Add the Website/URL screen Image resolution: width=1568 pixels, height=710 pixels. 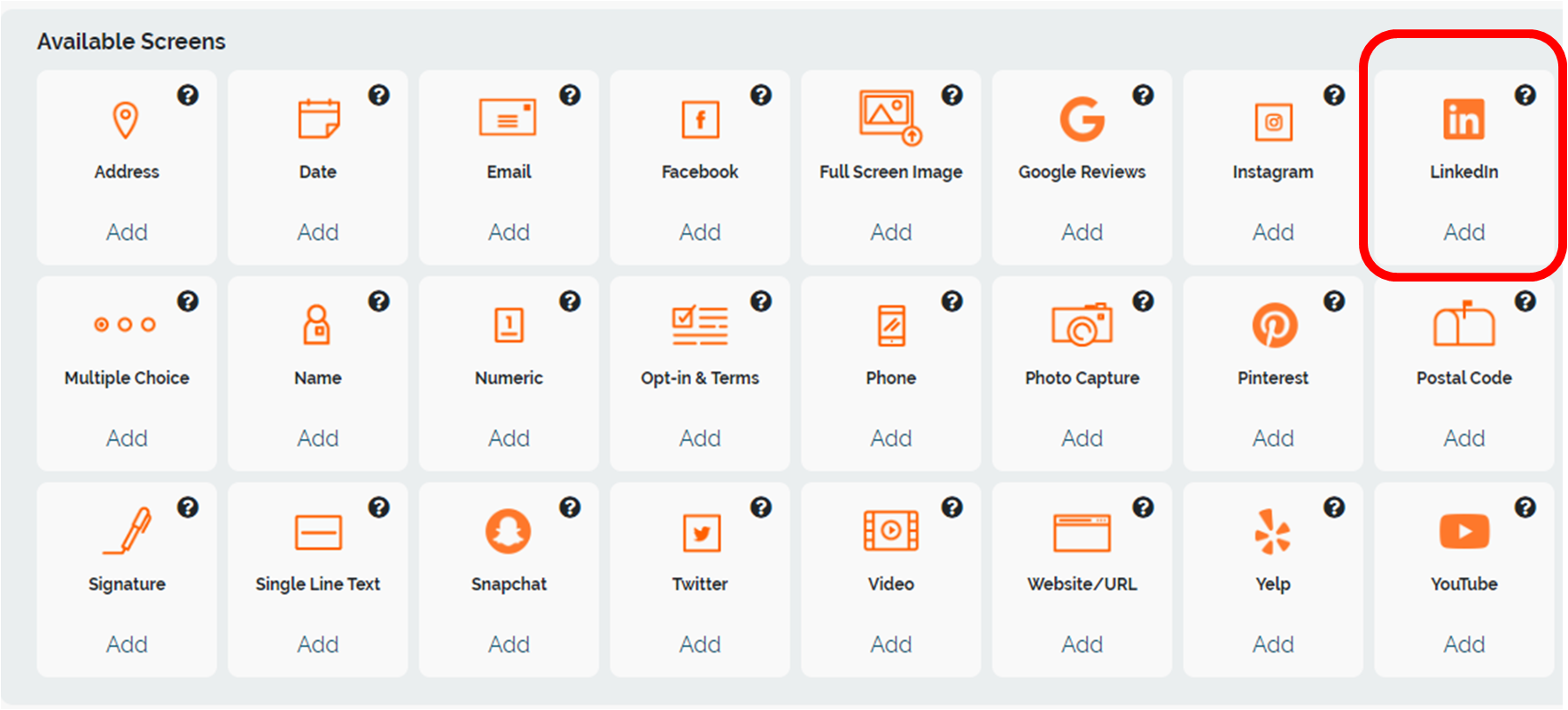click(1082, 644)
